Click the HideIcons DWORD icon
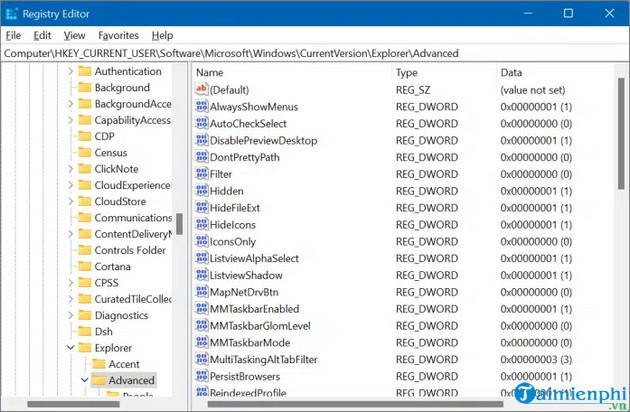630x412 pixels. (201, 225)
